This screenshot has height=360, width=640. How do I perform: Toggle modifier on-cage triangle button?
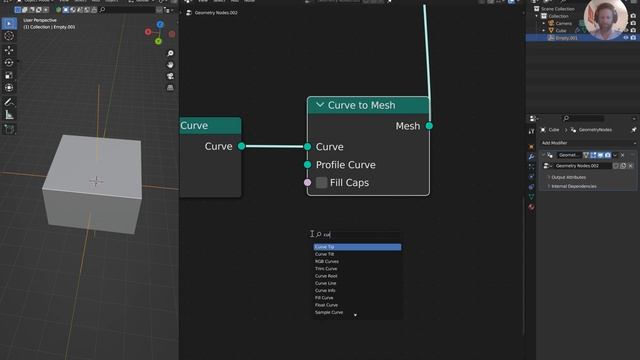pos(586,155)
